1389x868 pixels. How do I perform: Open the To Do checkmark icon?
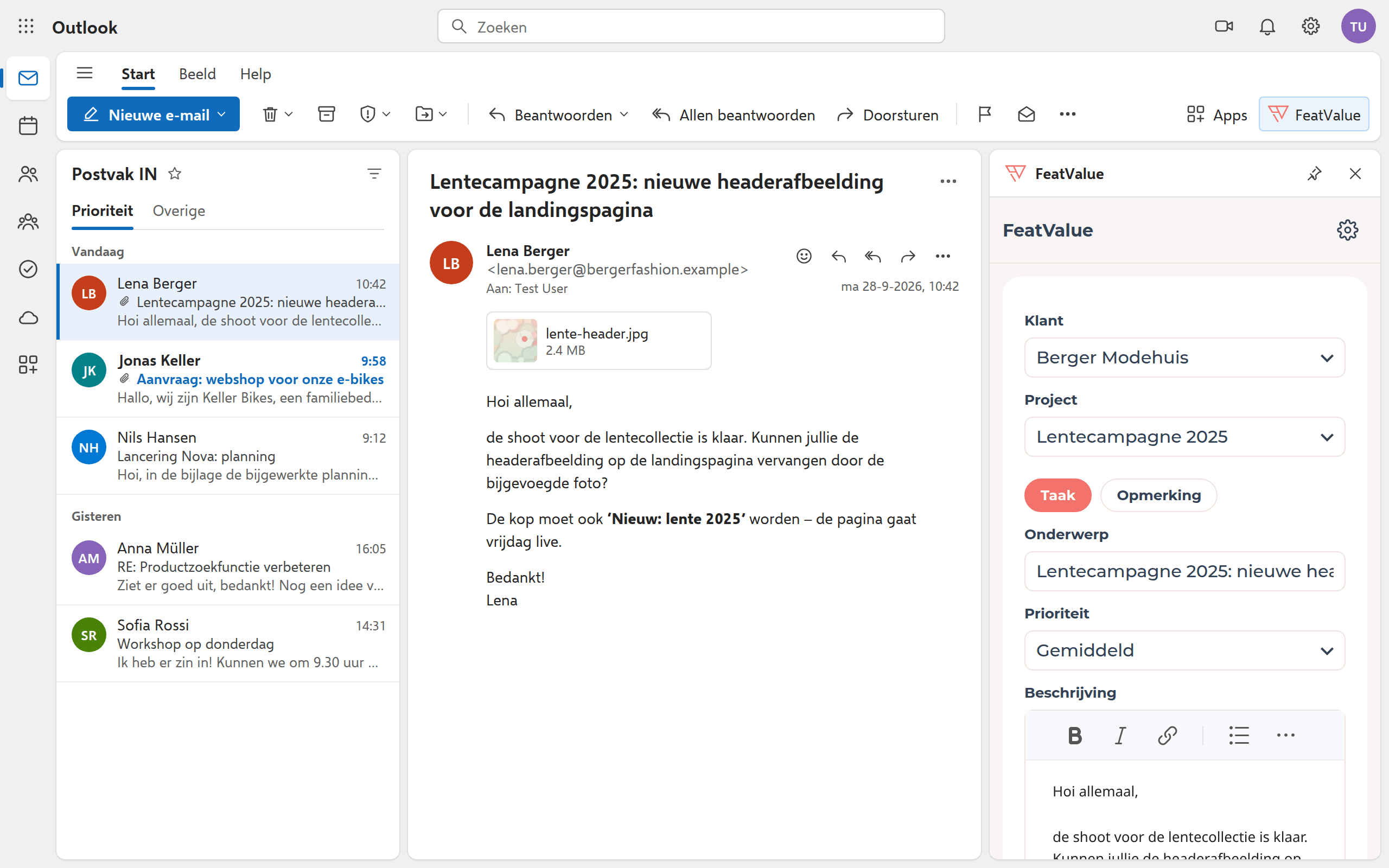coord(28,269)
